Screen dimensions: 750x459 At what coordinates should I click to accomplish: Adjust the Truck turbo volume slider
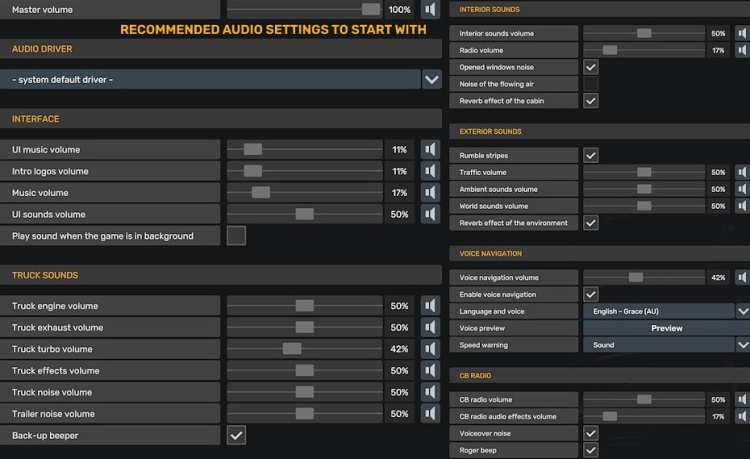pyautogui.click(x=292, y=349)
